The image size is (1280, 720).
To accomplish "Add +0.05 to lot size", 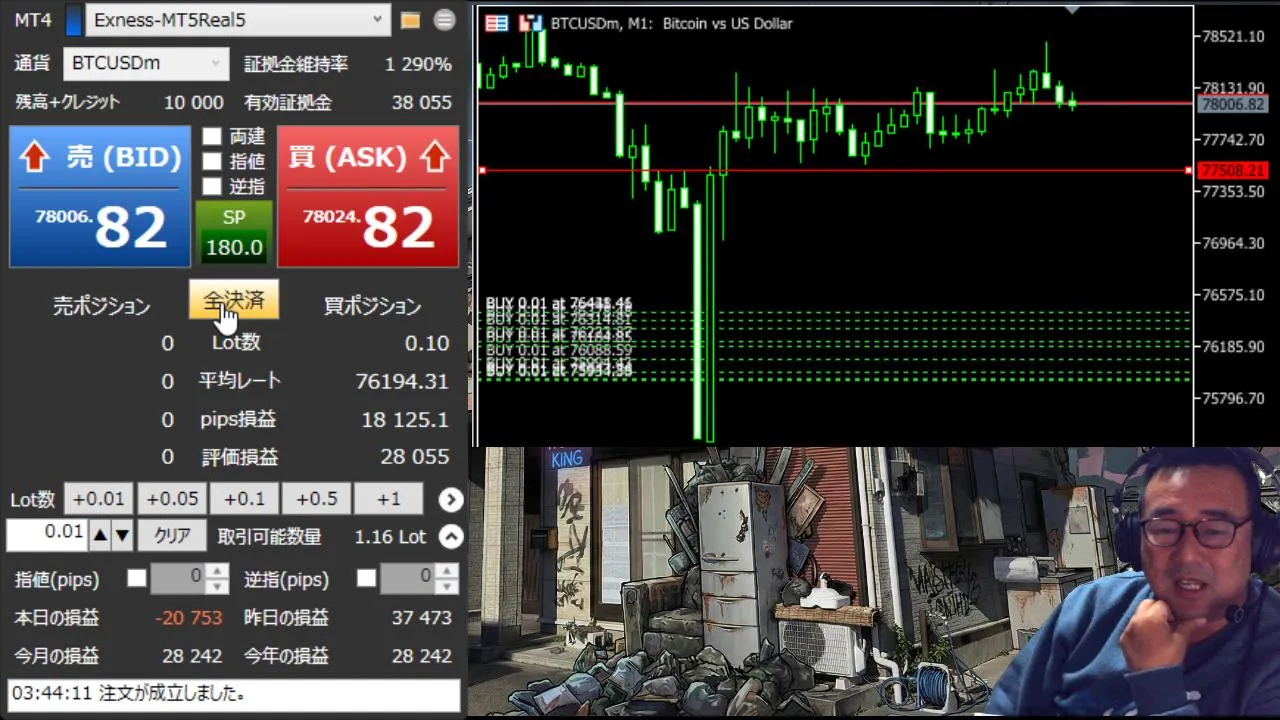I will pyautogui.click(x=171, y=499).
